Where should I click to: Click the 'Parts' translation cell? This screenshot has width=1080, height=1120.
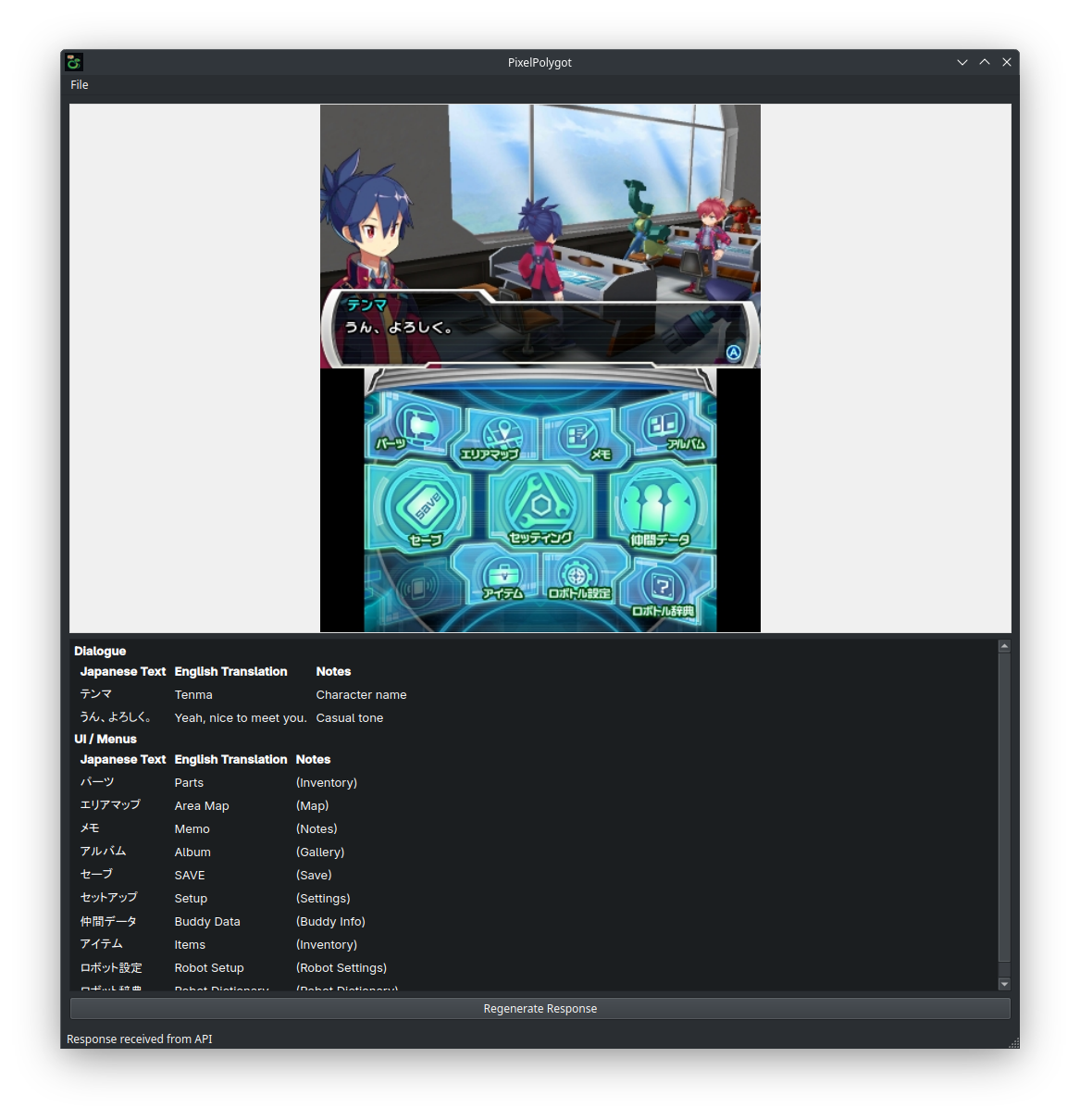(x=189, y=783)
